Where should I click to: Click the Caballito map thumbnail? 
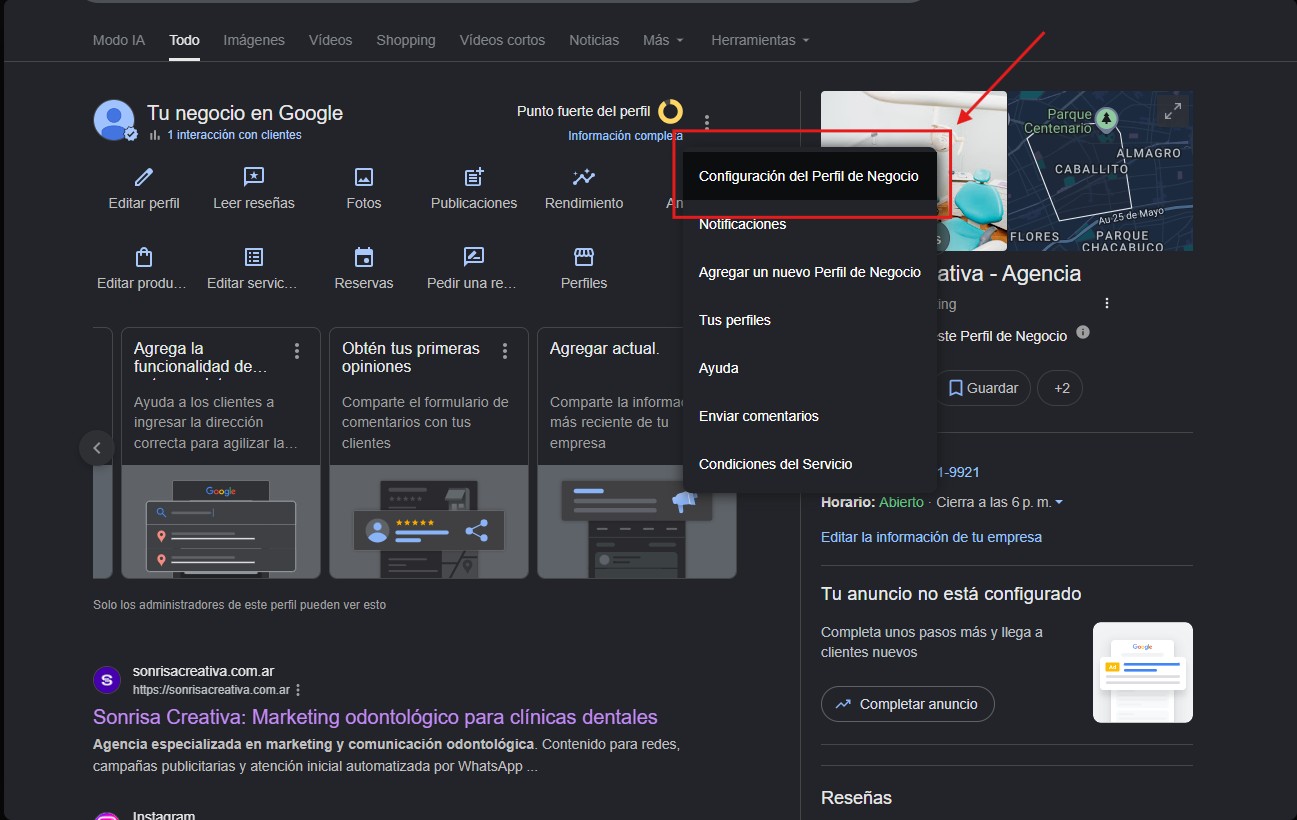coord(1100,171)
